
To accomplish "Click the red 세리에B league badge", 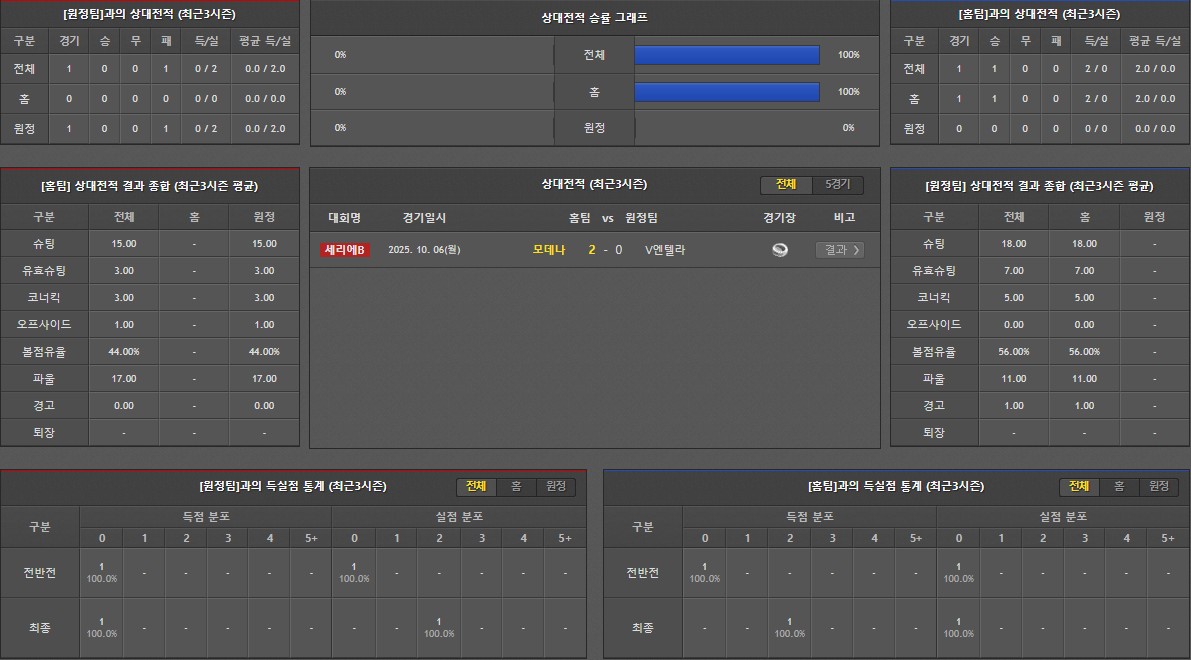I will coord(345,250).
